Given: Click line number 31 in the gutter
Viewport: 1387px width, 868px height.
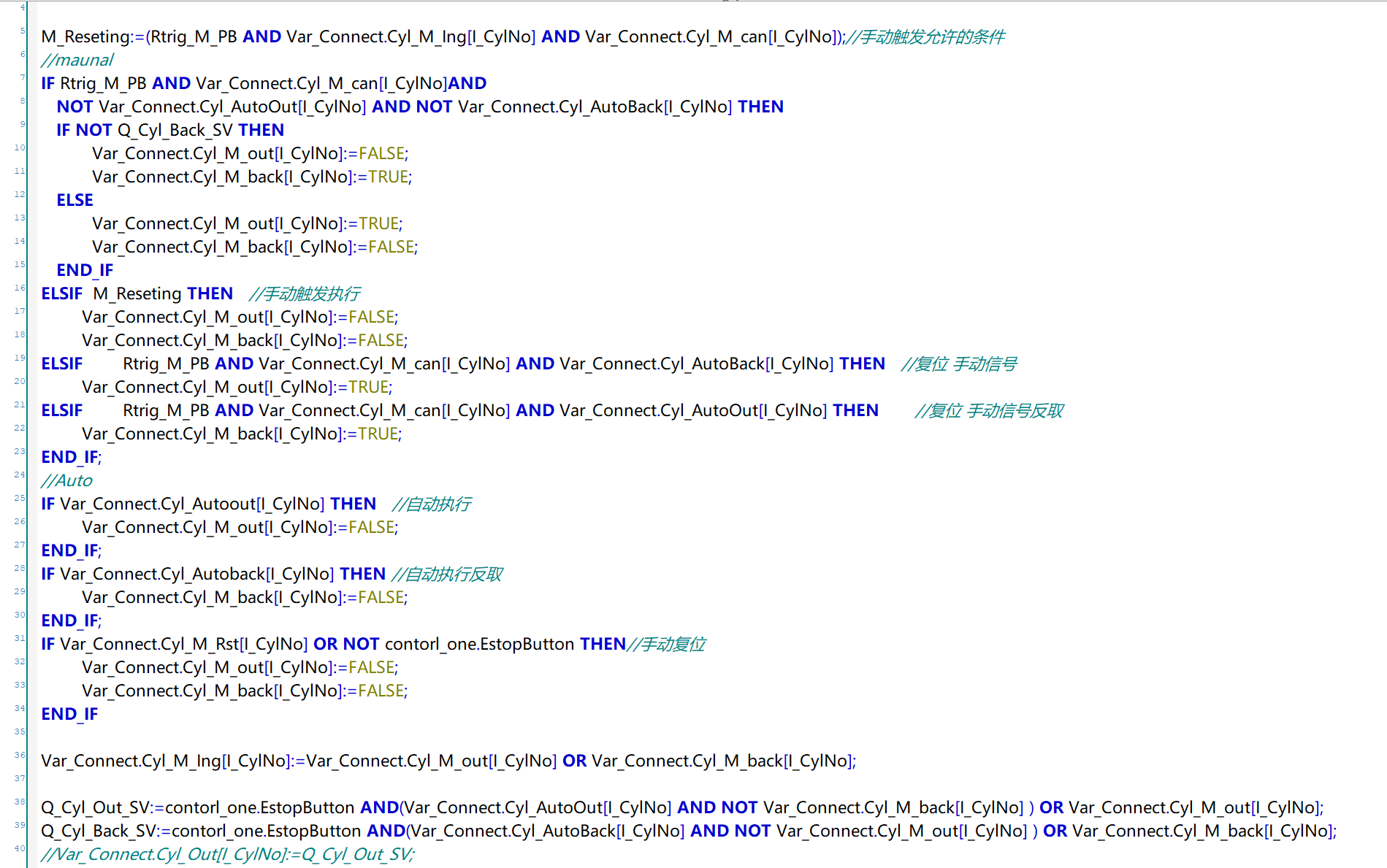Looking at the screenshot, I should coord(20,638).
